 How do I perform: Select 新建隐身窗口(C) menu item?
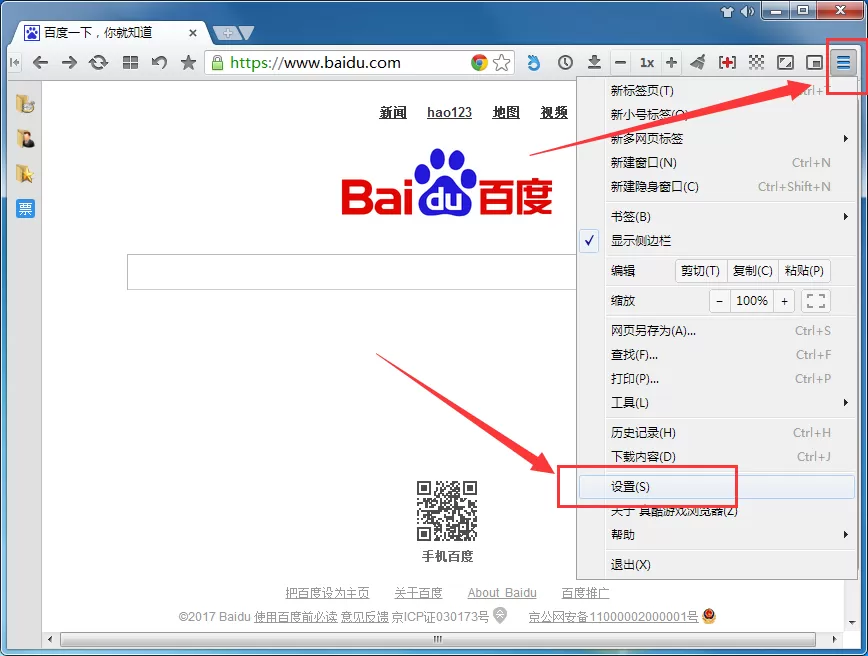717,187
